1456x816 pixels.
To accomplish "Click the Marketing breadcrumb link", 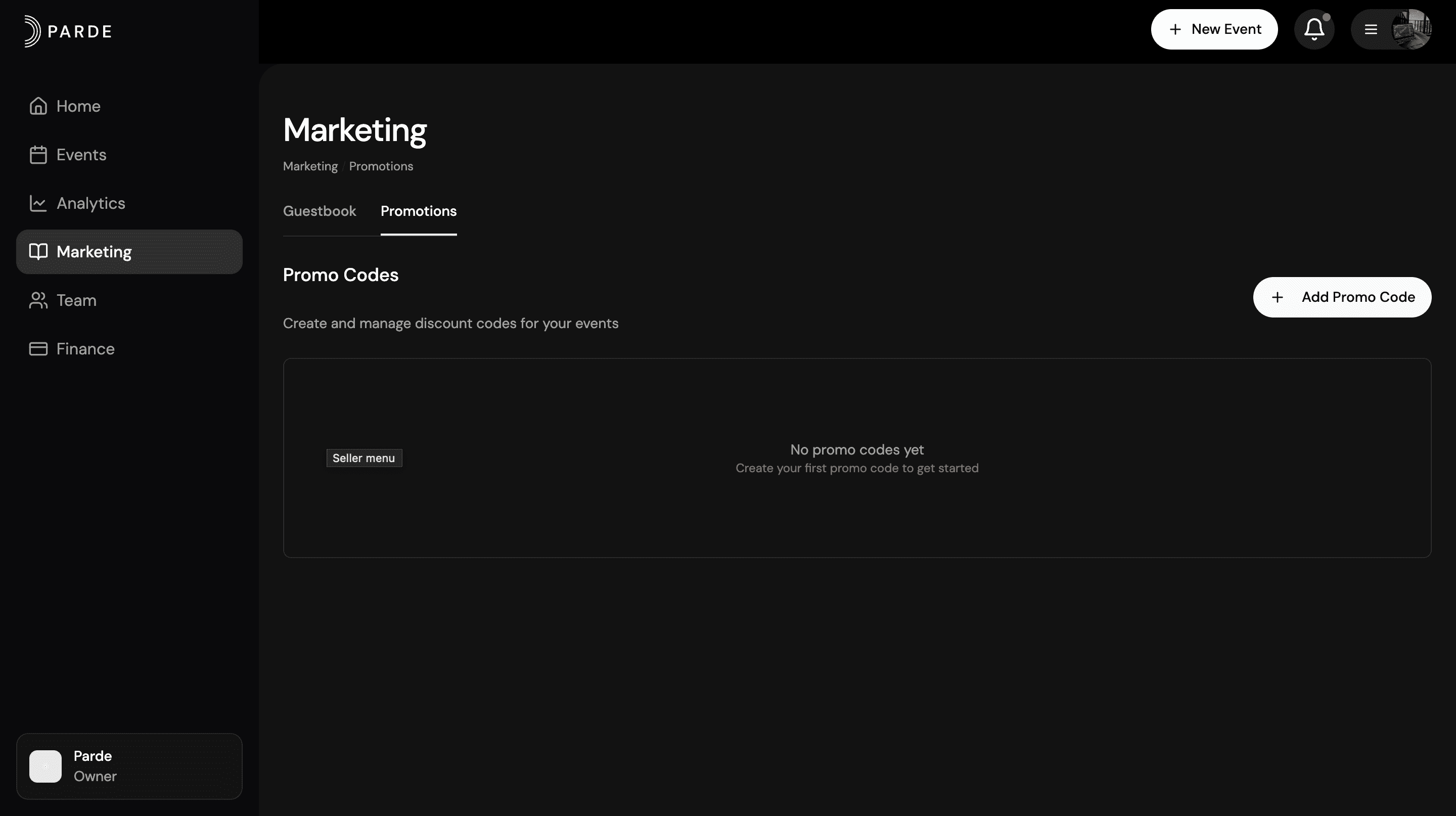I will [310, 167].
